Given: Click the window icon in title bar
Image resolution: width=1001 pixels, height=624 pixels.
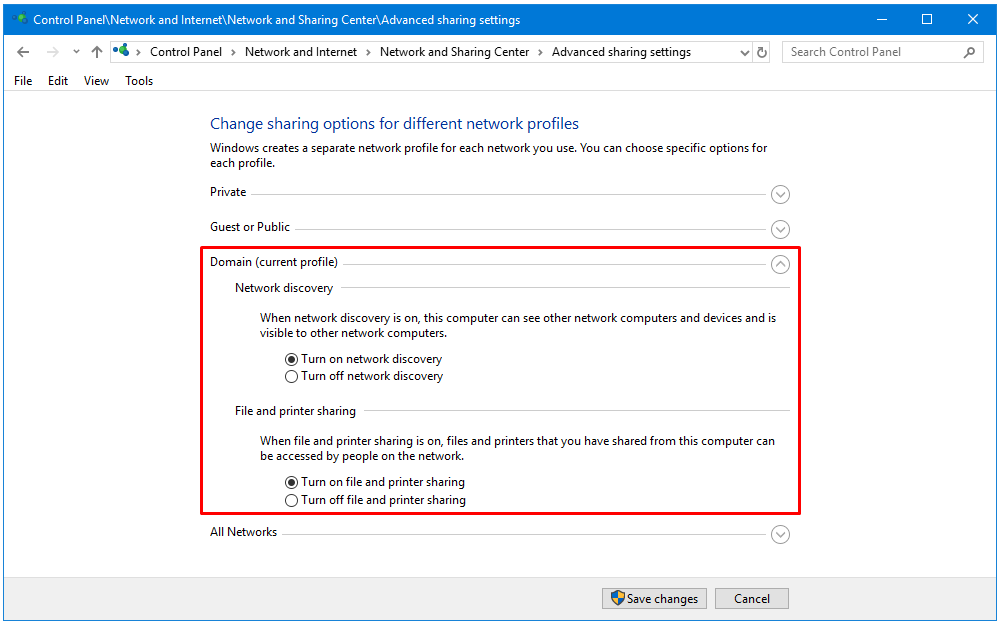Looking at the screenshot, I should [x=20, y=19].
